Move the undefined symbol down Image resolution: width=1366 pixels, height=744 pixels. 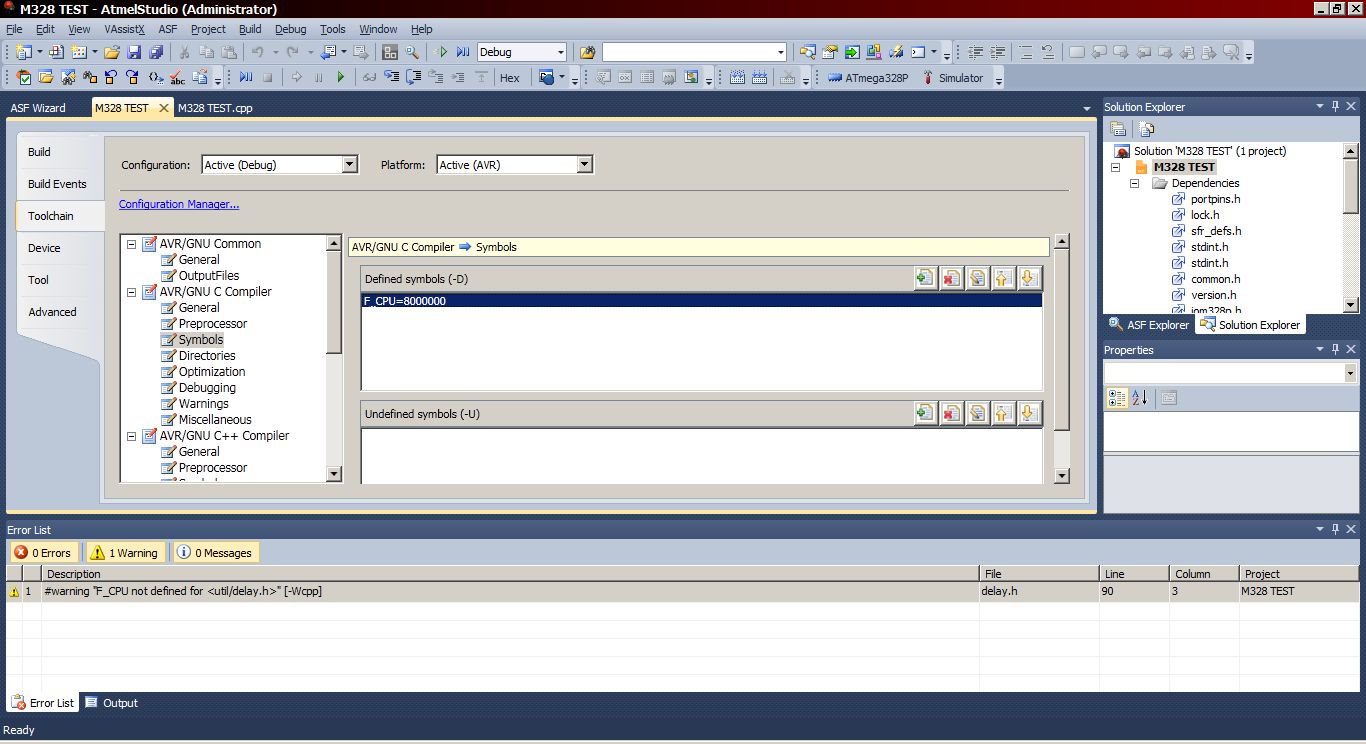point(1029,413)
